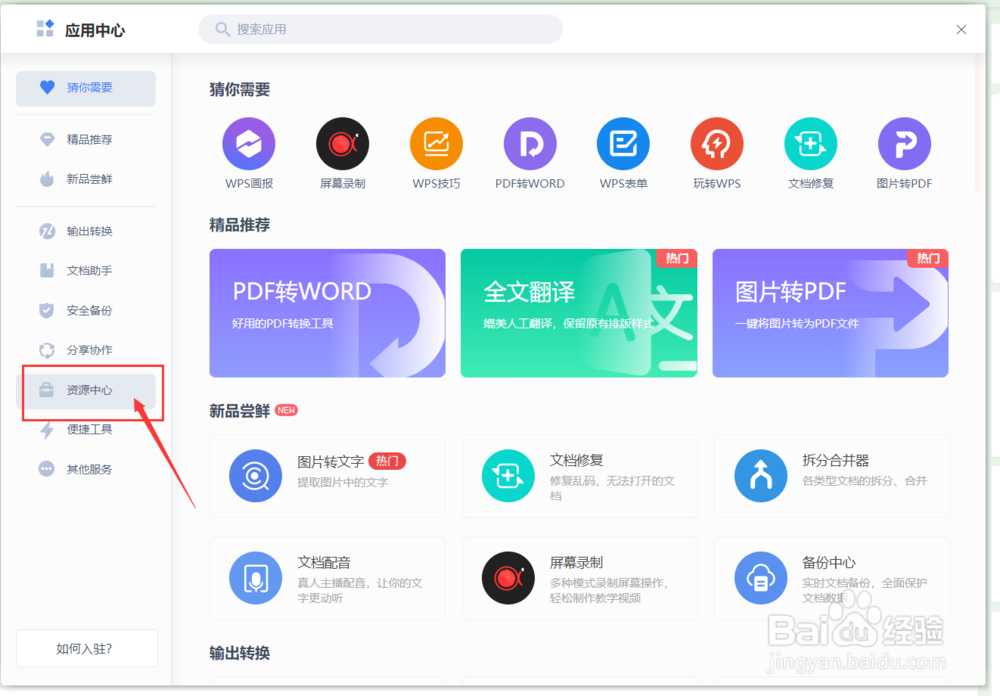Select 猜你需要 in the sidebar
The image size is (1000, 696).
click(85, 88)
